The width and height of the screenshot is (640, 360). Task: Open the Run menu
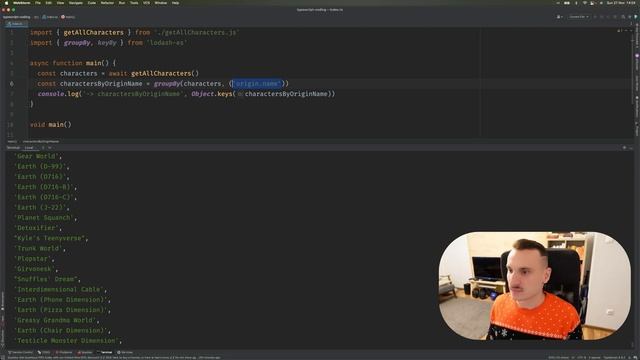tap(122, 3)
